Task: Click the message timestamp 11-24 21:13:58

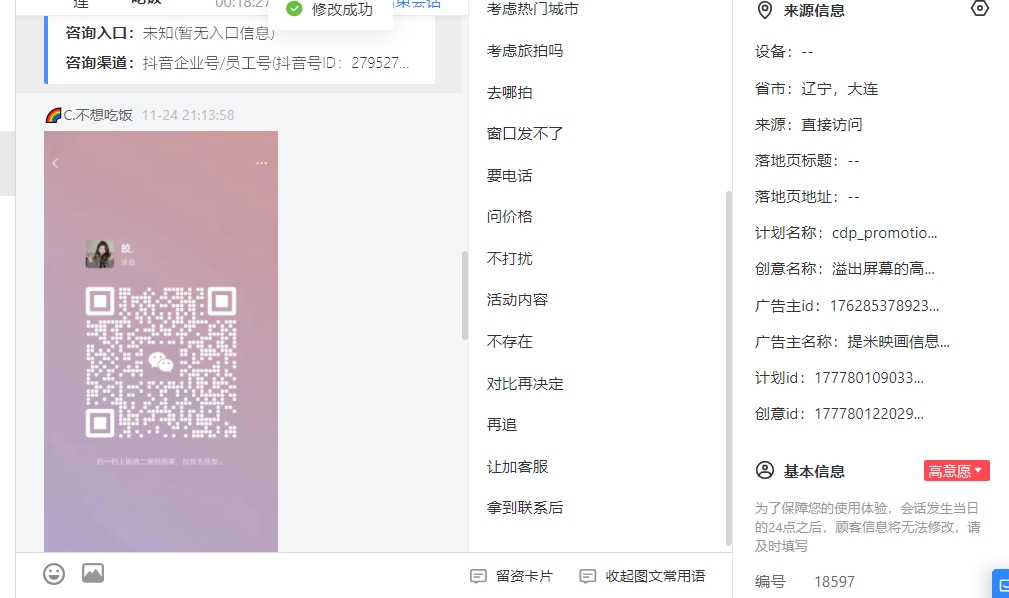Action: pyautogui.click(x=188, y=115)
